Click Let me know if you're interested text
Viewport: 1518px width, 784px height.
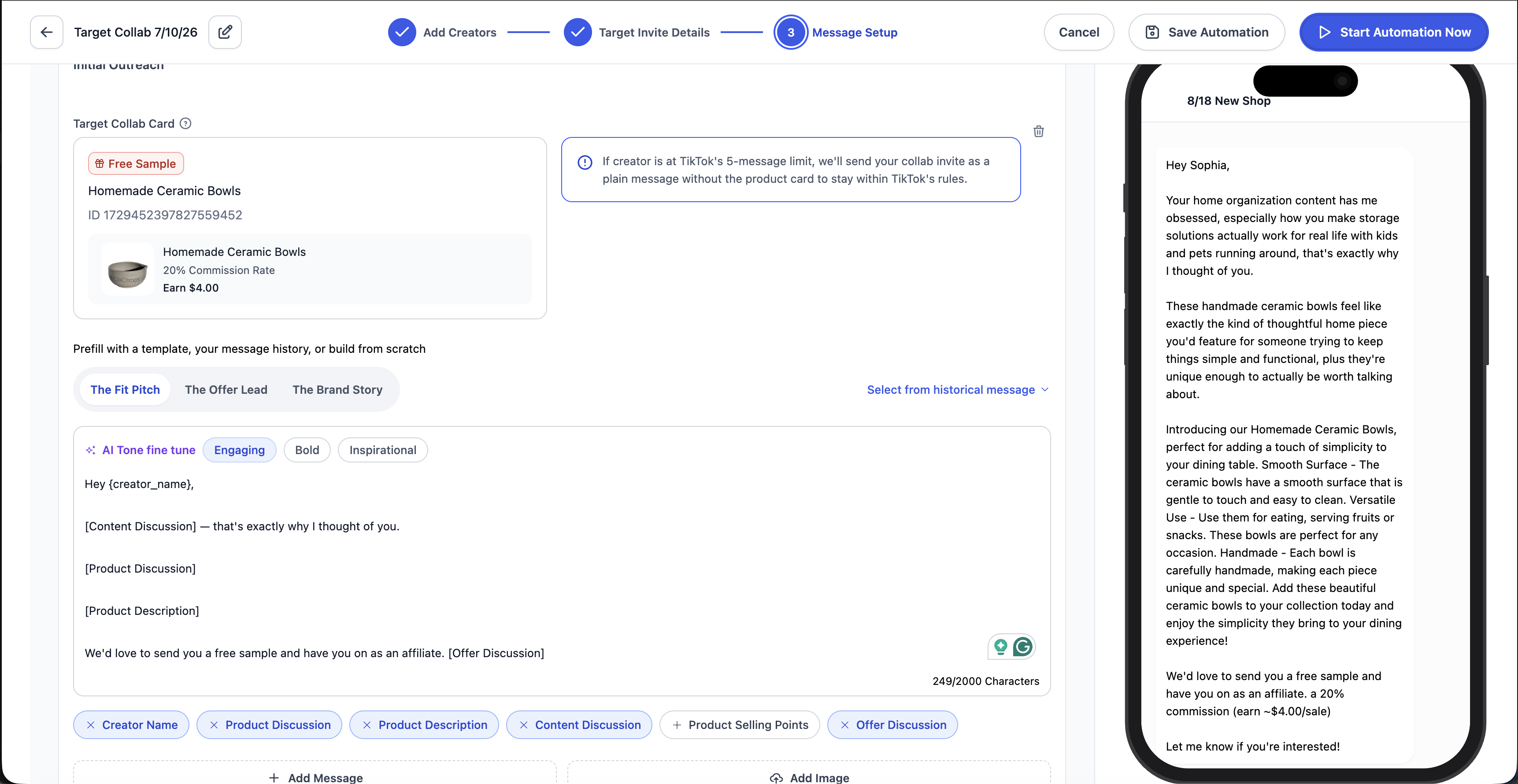point(1253,746)
